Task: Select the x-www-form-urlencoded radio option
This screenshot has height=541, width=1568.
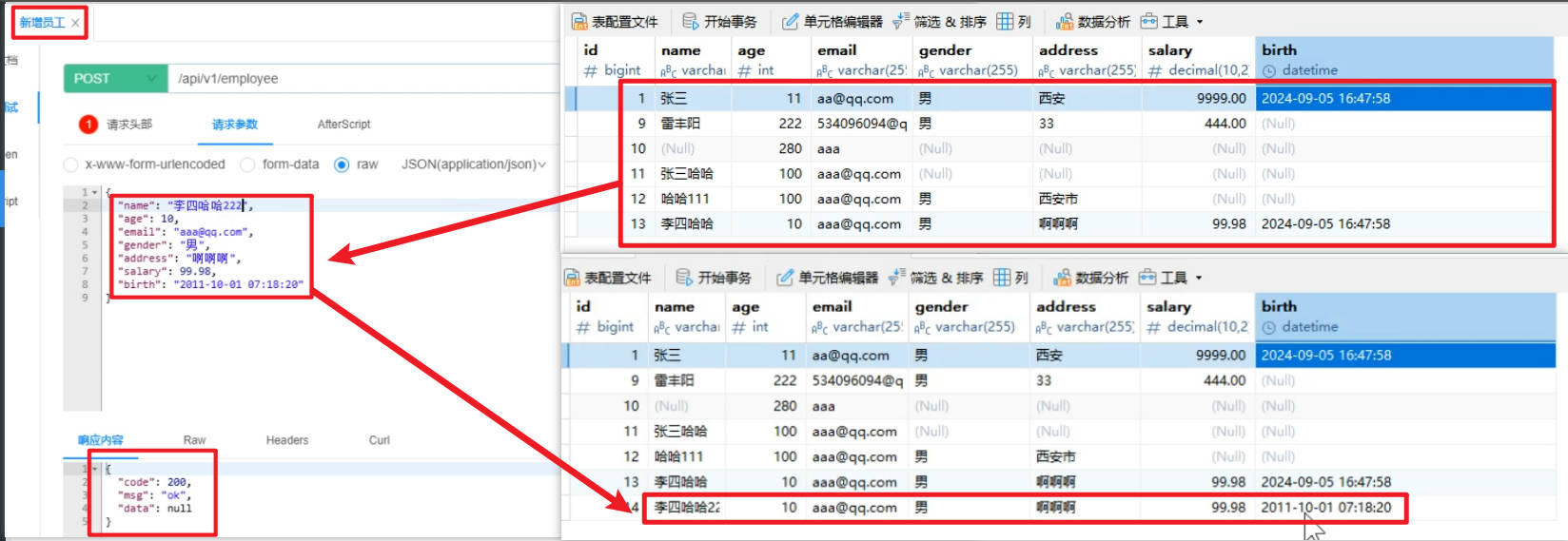Action: point(70,164)
